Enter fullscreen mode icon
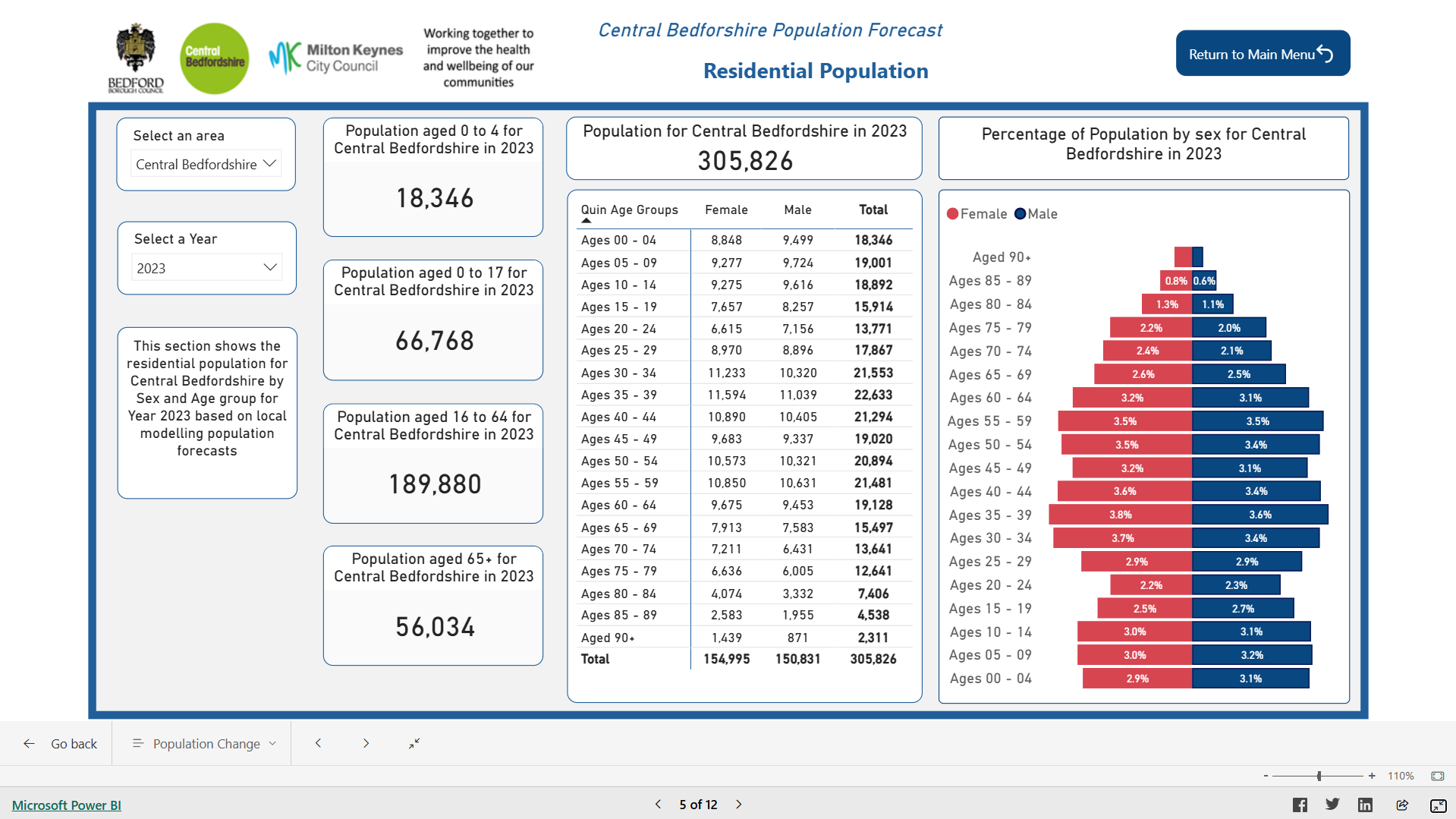This screenshot has width=1456, height=819. coord(1438,805)
